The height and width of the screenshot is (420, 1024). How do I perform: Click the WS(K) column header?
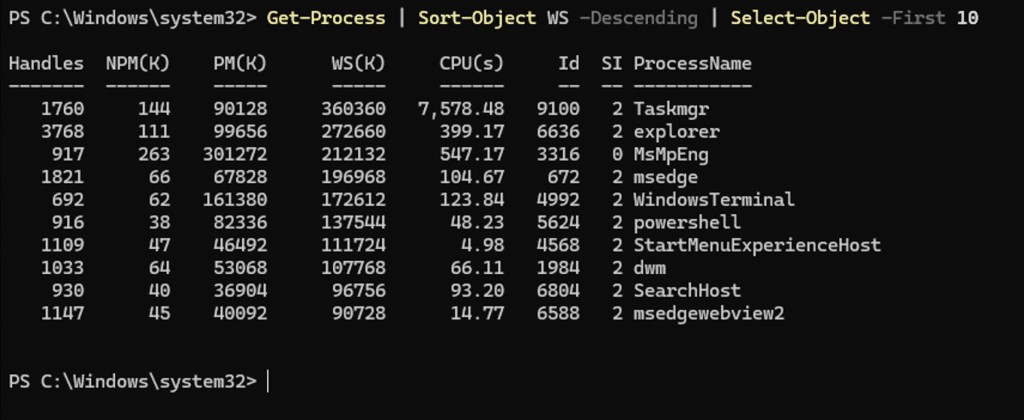pos(359,63)
